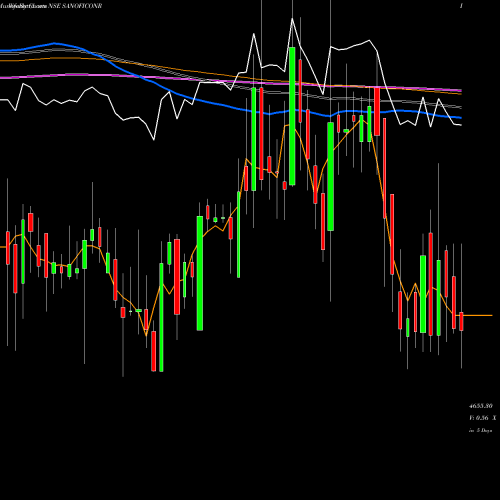Click the last red candle at the right end
Screen dimensions: 500x500
click(461, 321)
